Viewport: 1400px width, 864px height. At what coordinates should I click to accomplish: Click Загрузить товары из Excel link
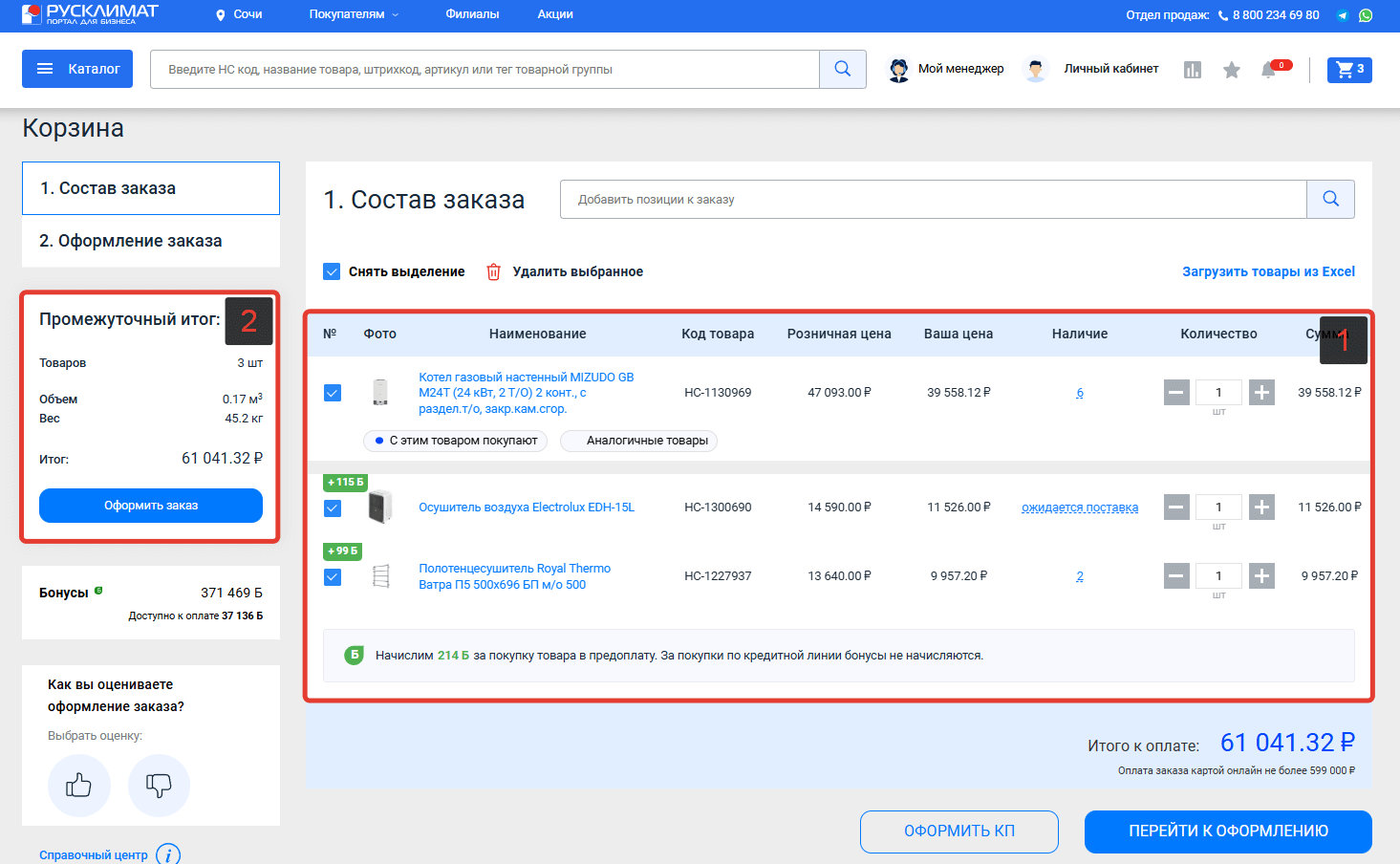pyautogui.click(x=1268, y=271)
